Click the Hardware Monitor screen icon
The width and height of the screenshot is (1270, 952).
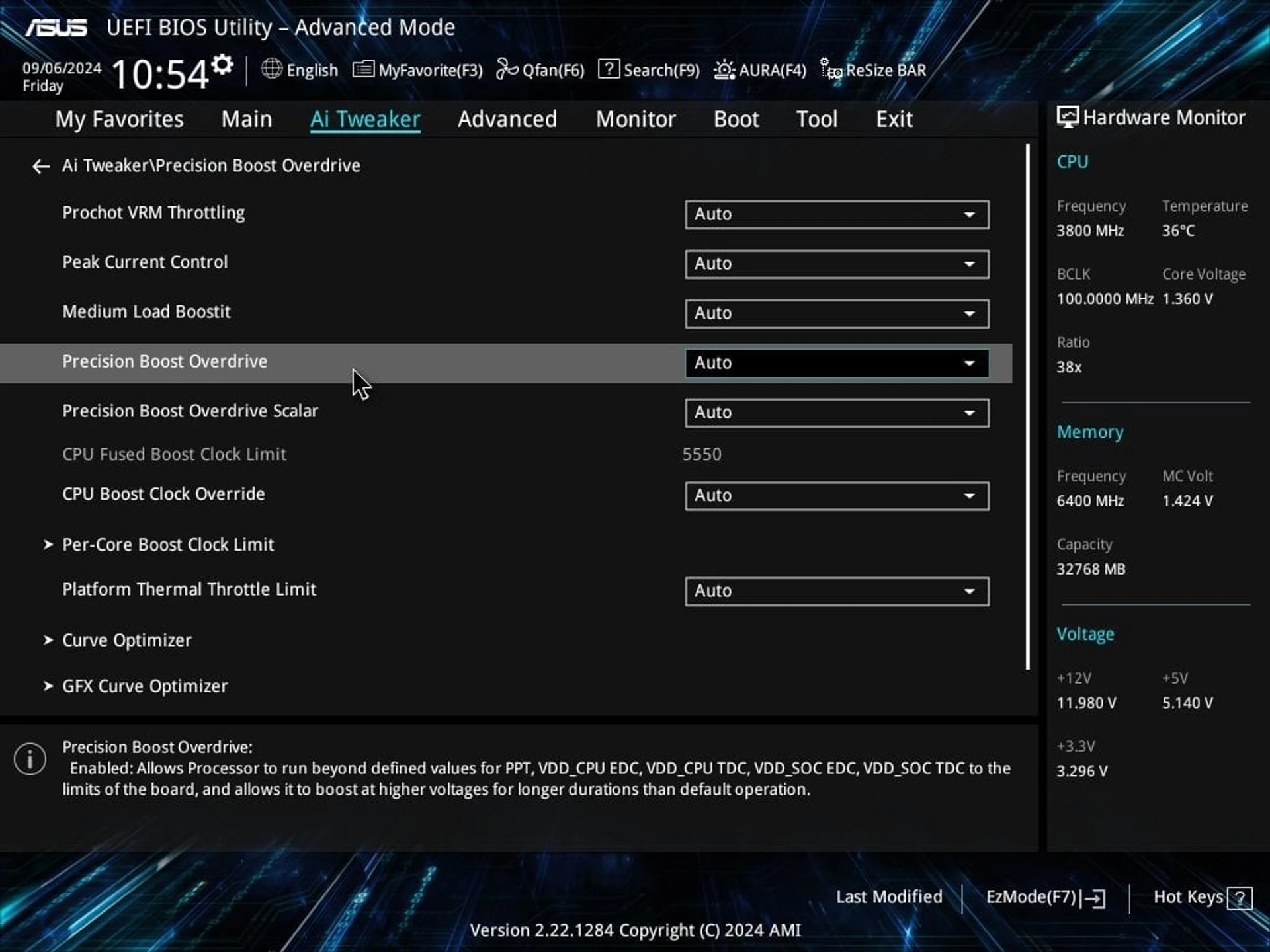click(x=1067, y=118)
